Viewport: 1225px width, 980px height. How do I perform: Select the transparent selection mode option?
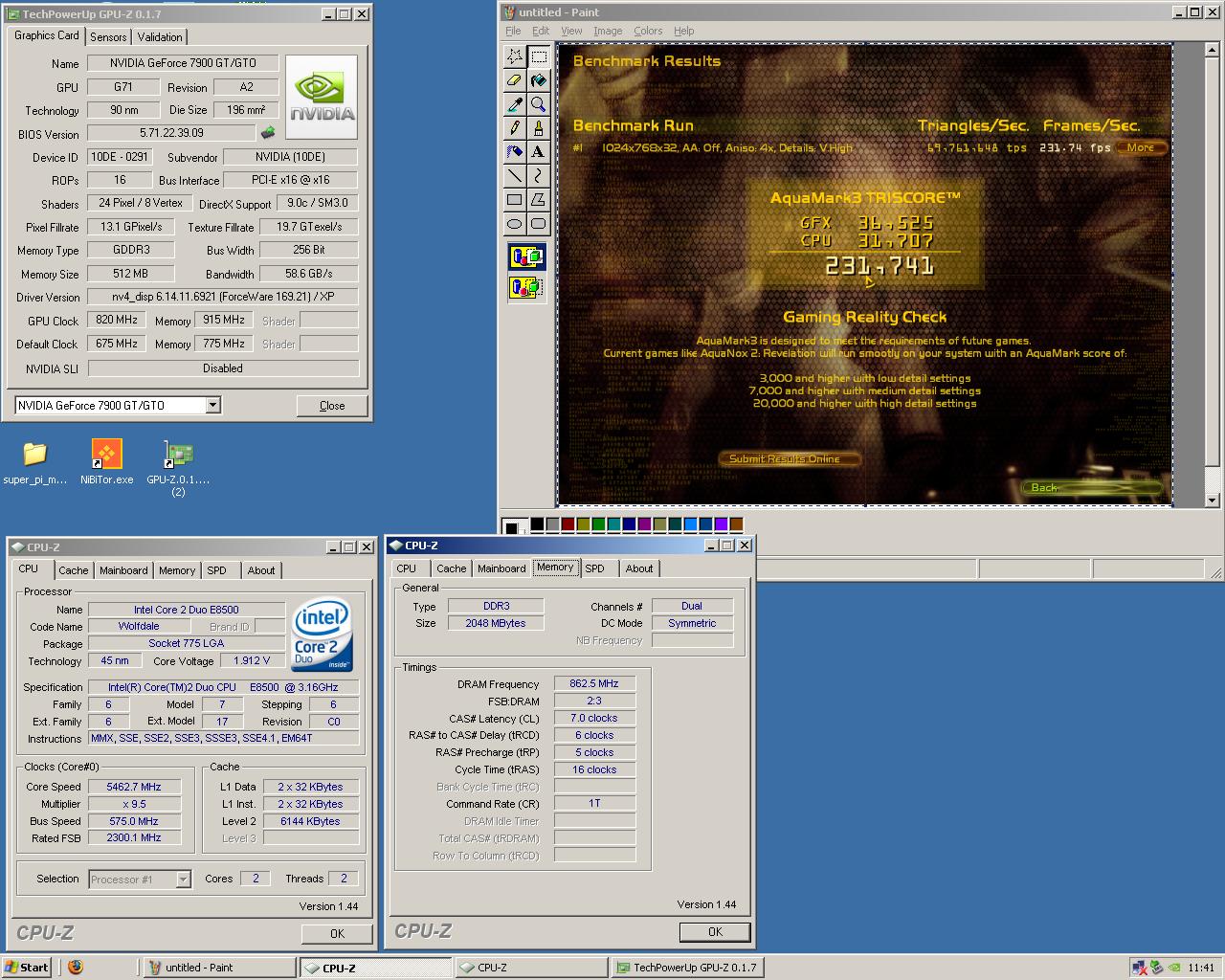pos(526,285)
